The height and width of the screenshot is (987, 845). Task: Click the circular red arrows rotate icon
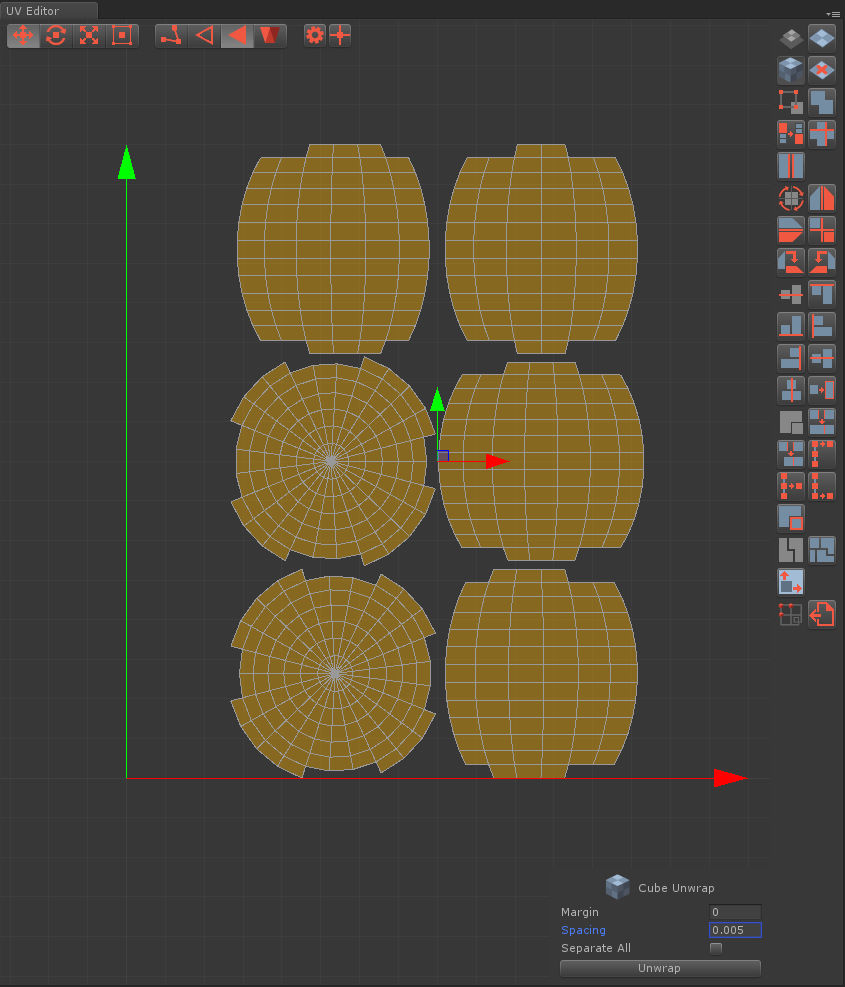791,198
